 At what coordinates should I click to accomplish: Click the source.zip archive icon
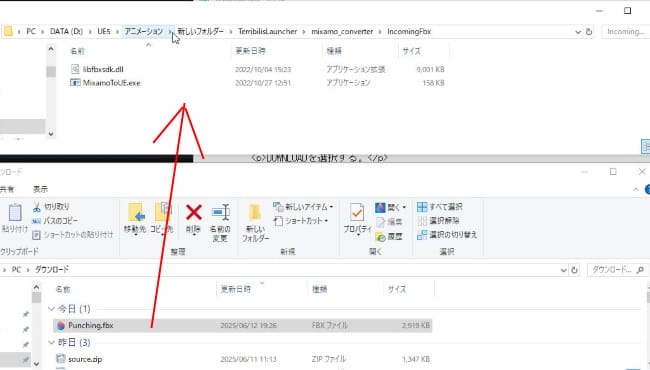(61, 359)
